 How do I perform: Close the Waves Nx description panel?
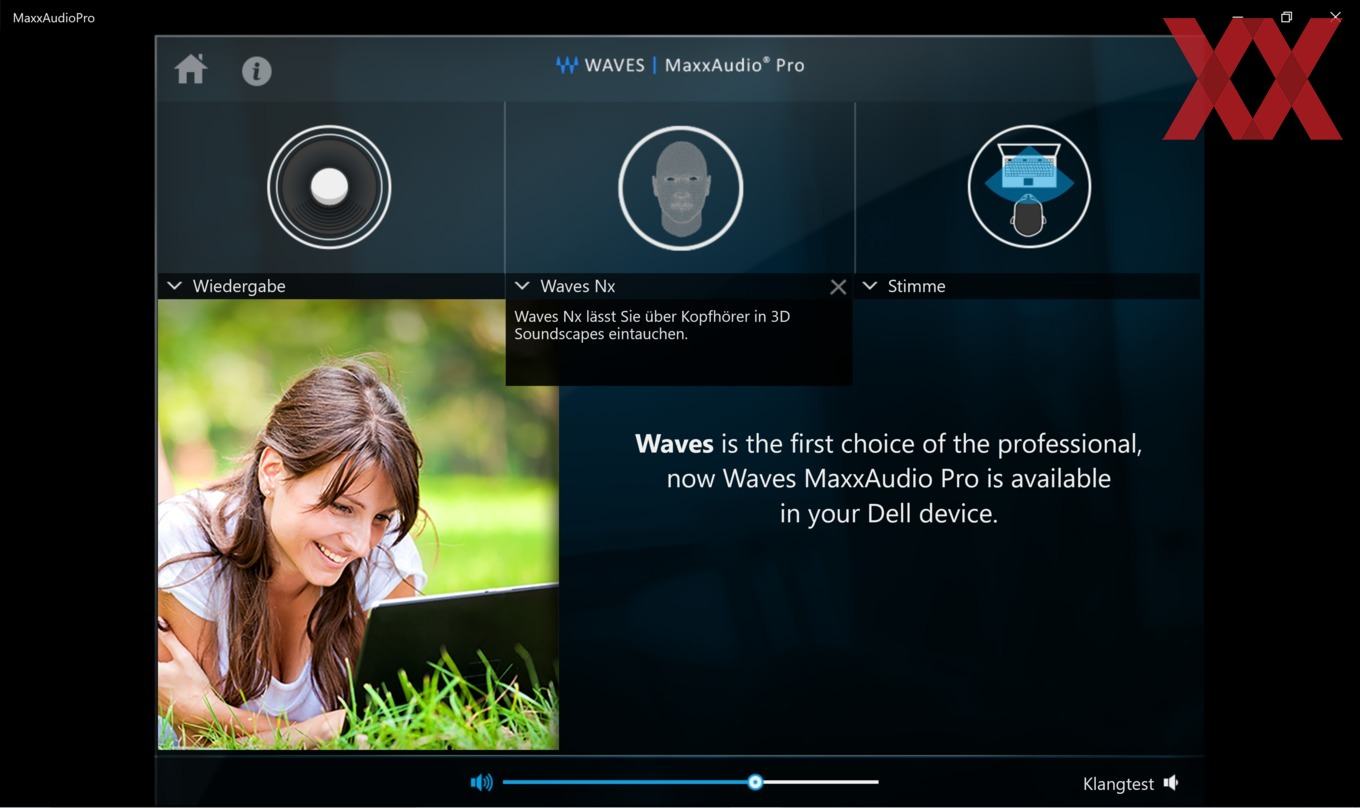[838, 287]
